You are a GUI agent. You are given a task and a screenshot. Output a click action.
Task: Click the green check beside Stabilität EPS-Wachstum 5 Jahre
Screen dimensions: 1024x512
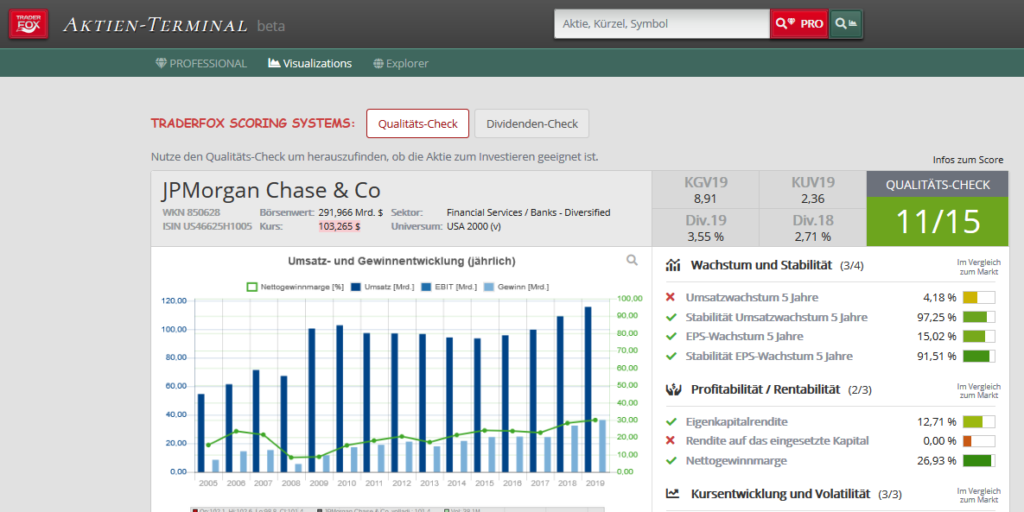tap(670, 356)
